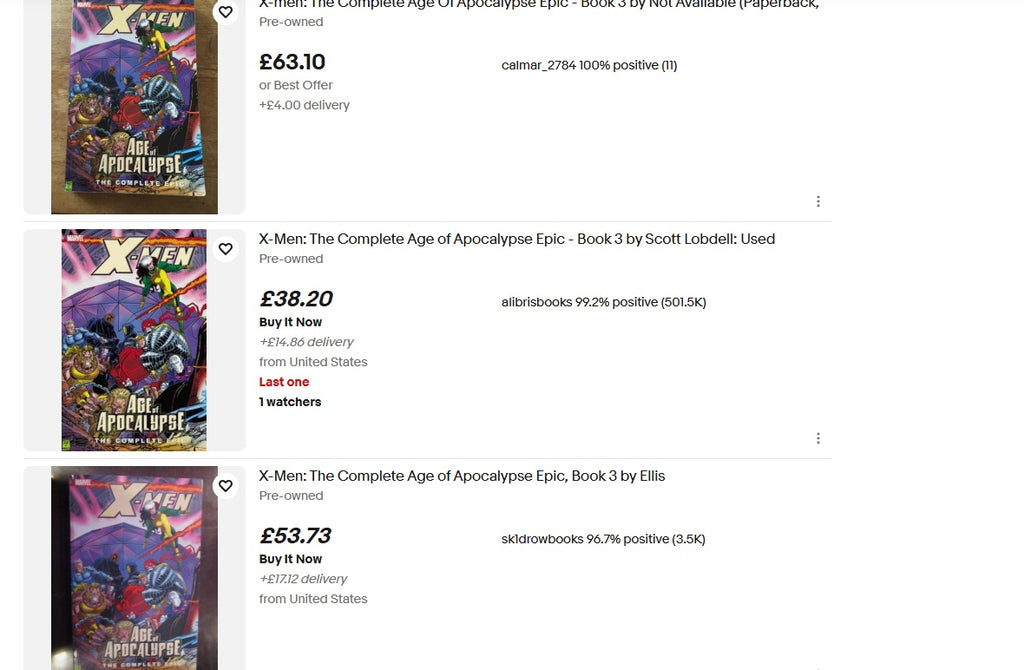Click heart icon on £38.20 listing
The height and width of the screenshot is (670, 1024).
[226, 249]
